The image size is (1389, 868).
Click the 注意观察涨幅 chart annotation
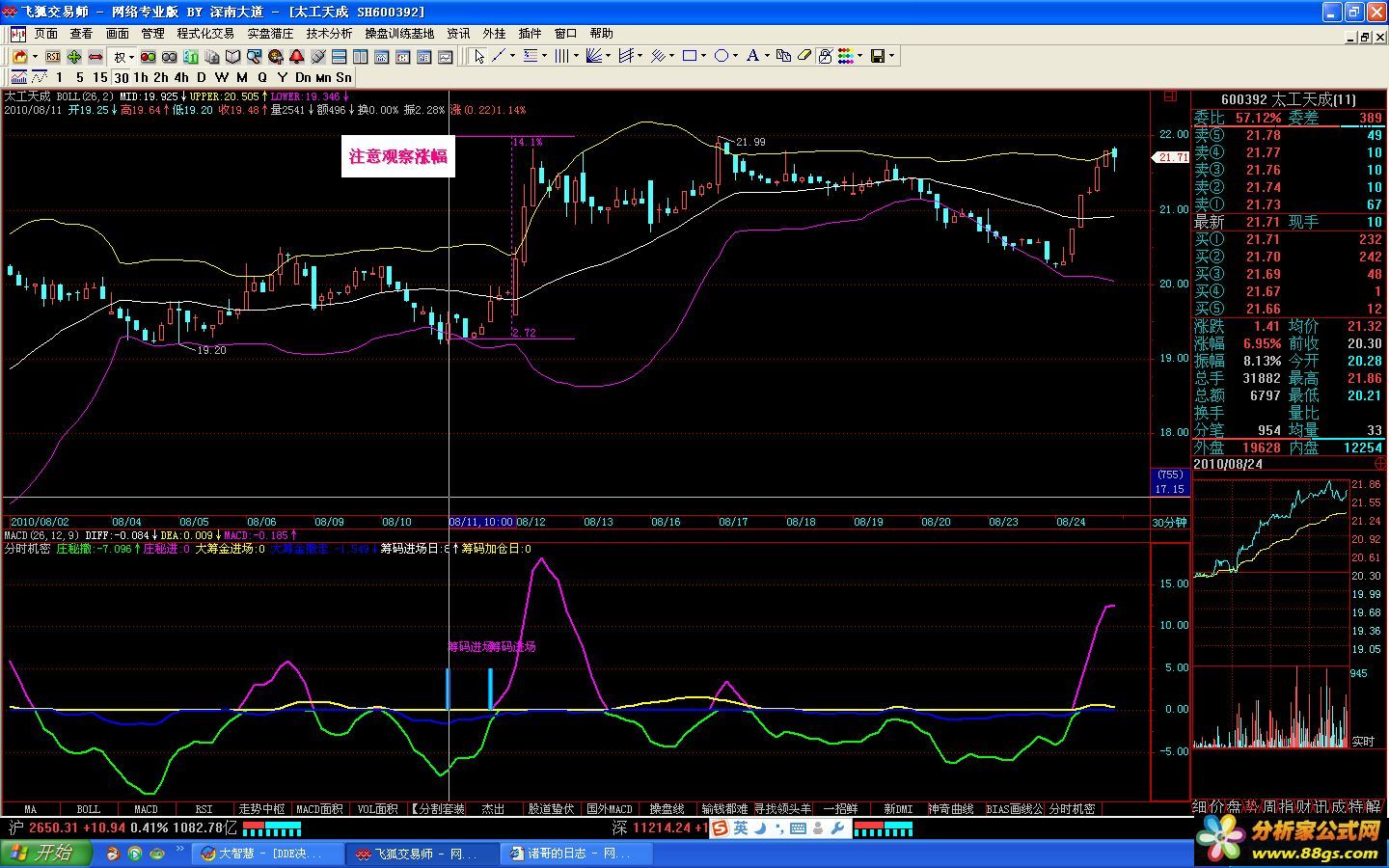coord(398,156)
